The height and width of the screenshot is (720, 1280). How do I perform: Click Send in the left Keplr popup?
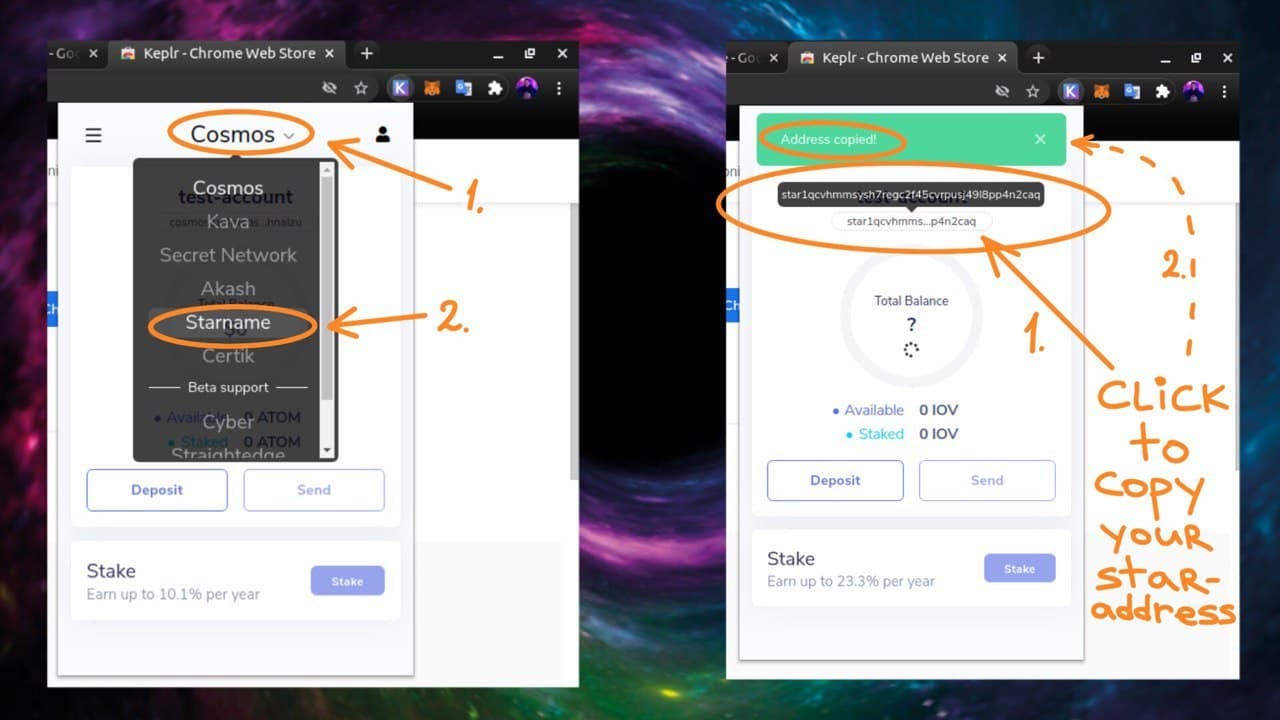314,490
